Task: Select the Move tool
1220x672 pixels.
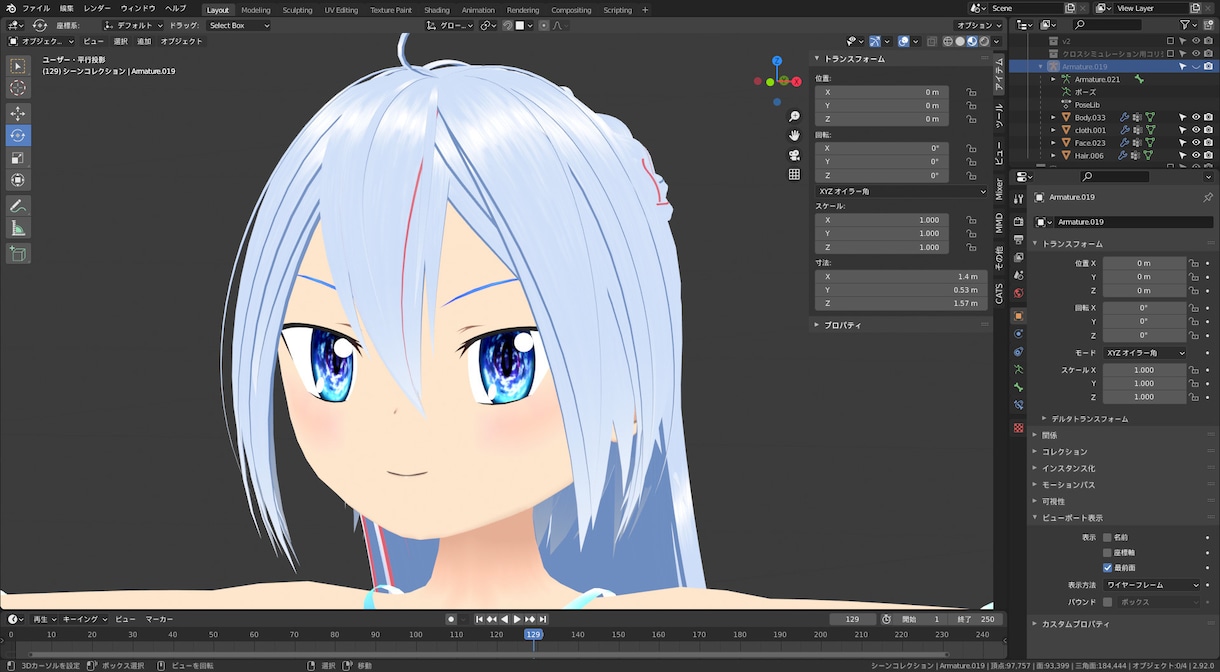Action: click(x=18, y=113)
